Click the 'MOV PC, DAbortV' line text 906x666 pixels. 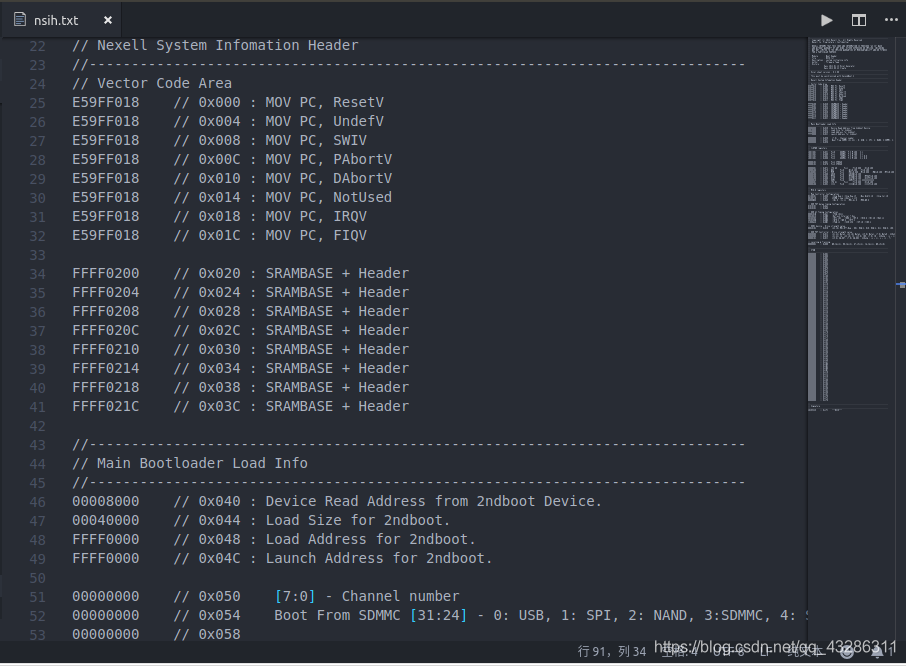pos(329,179)
